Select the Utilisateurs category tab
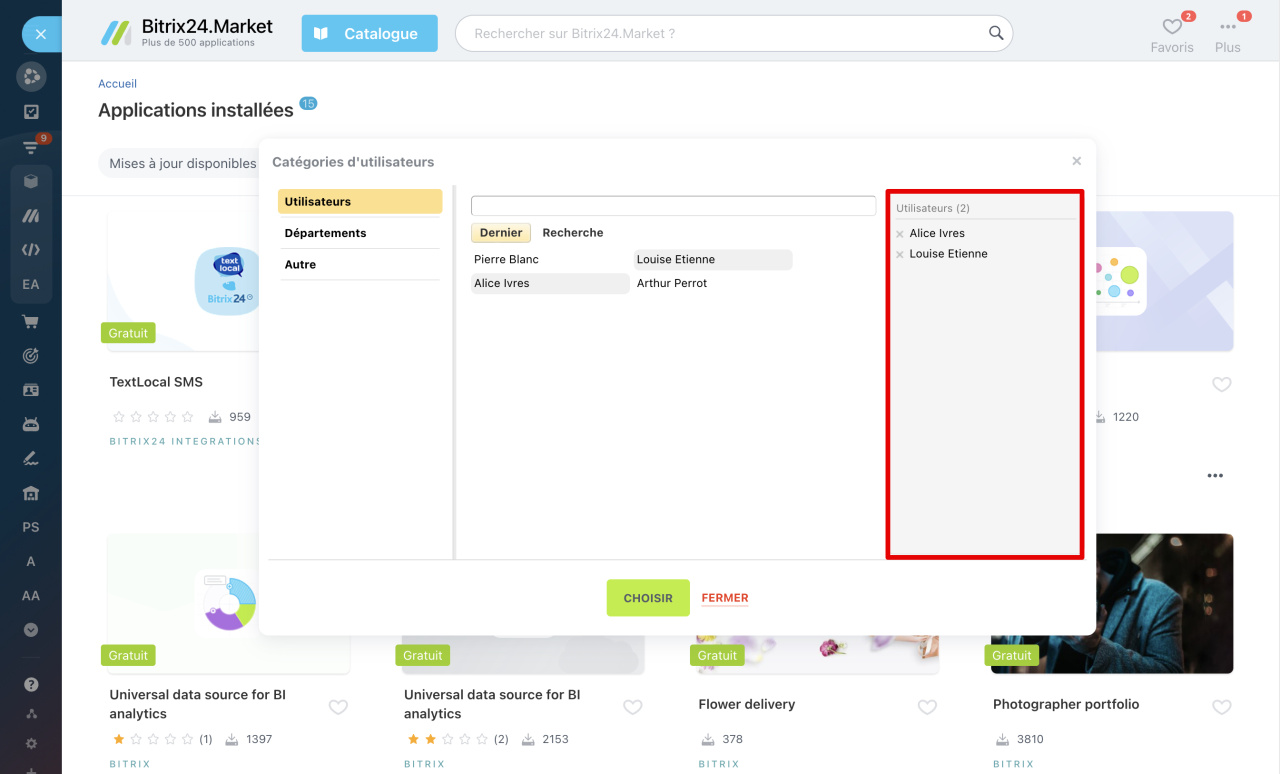This screenshot has width=1280, height=774. click(360, 202)
